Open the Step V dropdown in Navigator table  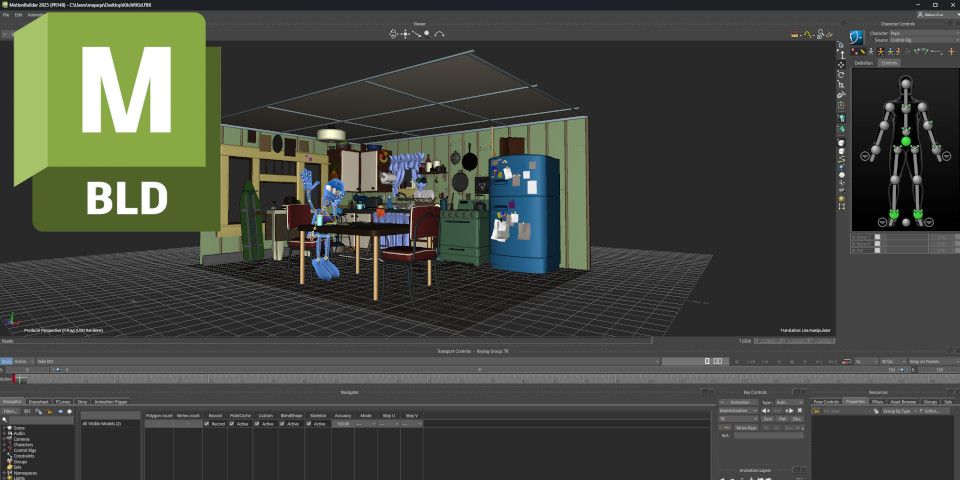[x=412, y=424]
